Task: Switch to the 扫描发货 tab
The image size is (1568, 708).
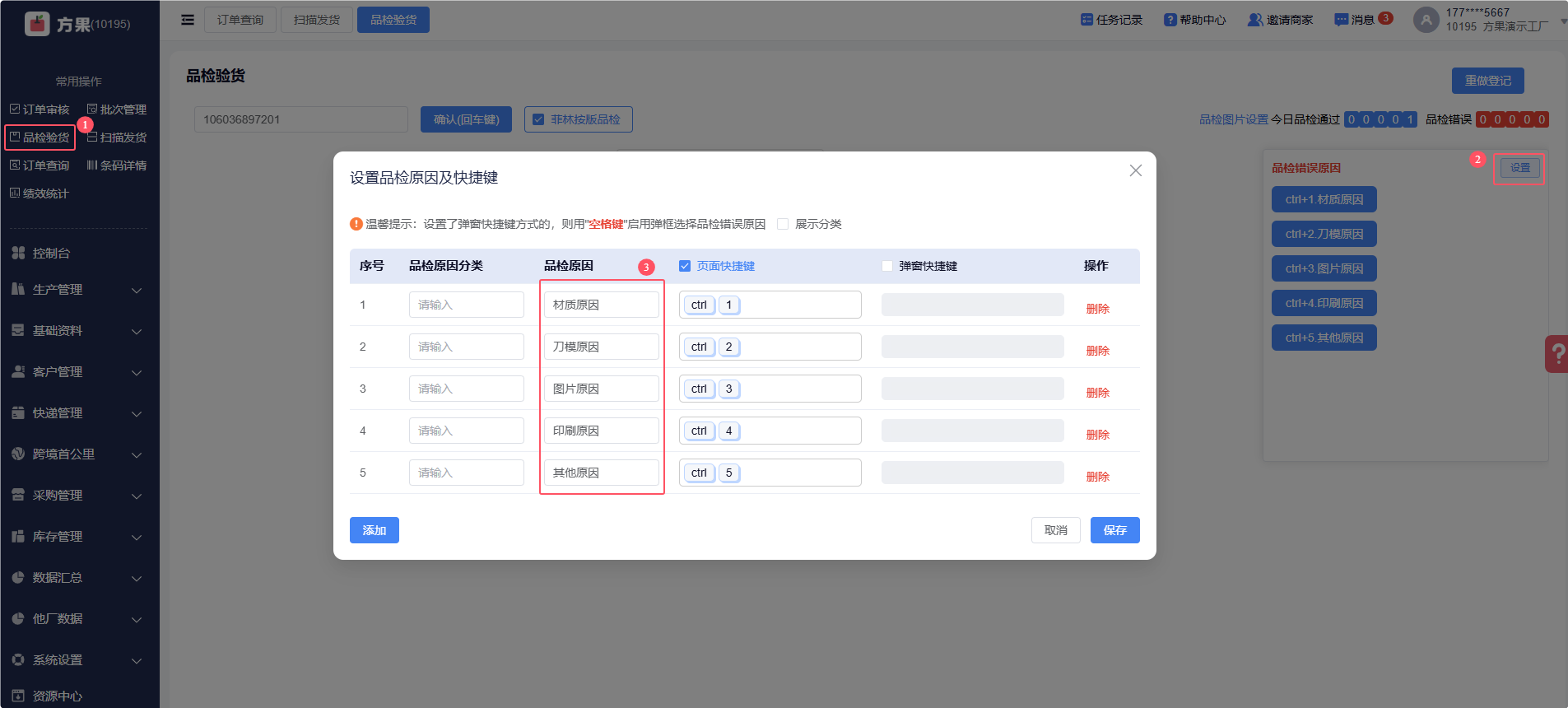Action: coord(317,20)
